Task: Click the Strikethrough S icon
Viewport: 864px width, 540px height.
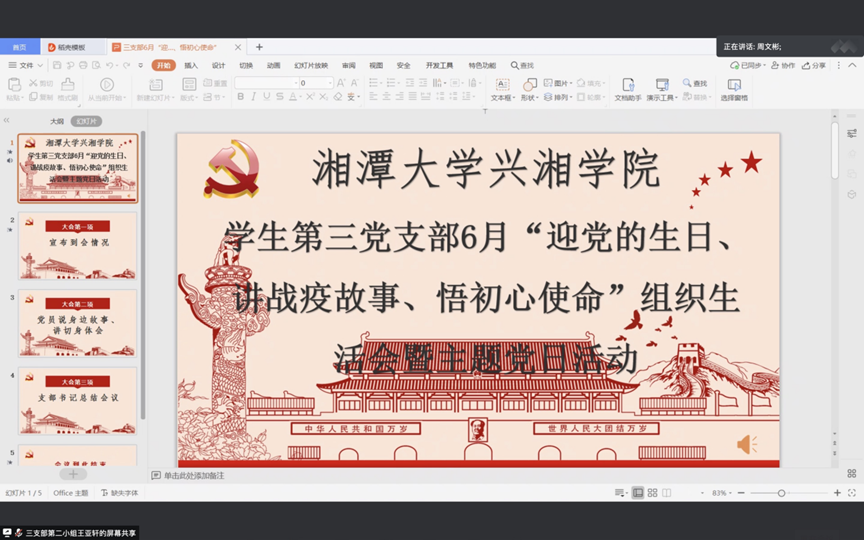Action: click(x=280, y=97)
